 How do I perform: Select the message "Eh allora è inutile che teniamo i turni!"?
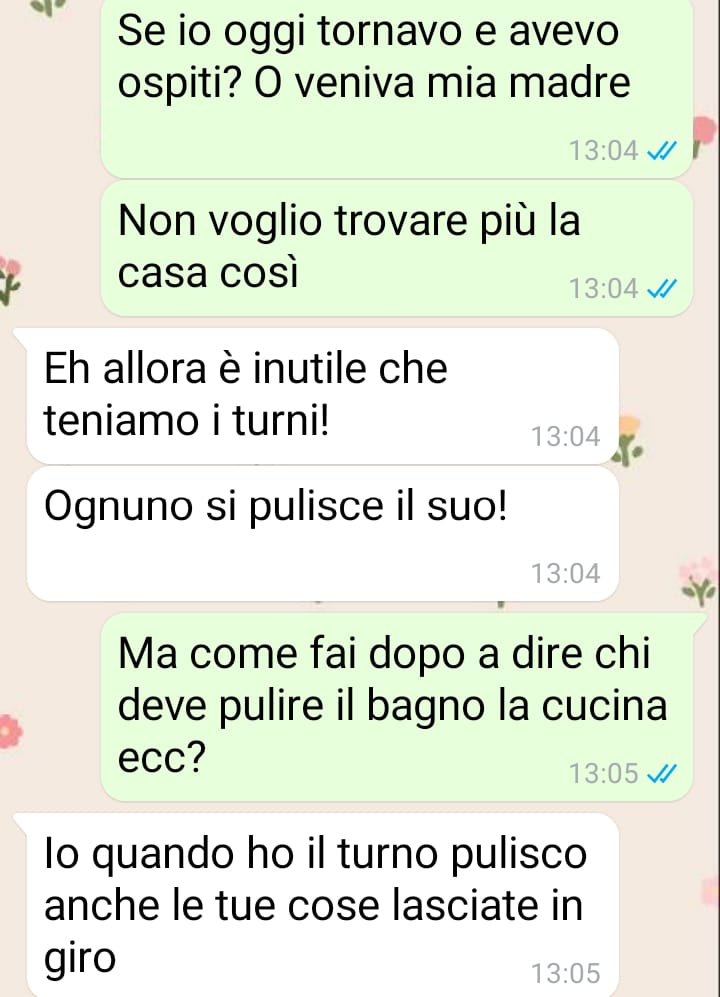322,395
